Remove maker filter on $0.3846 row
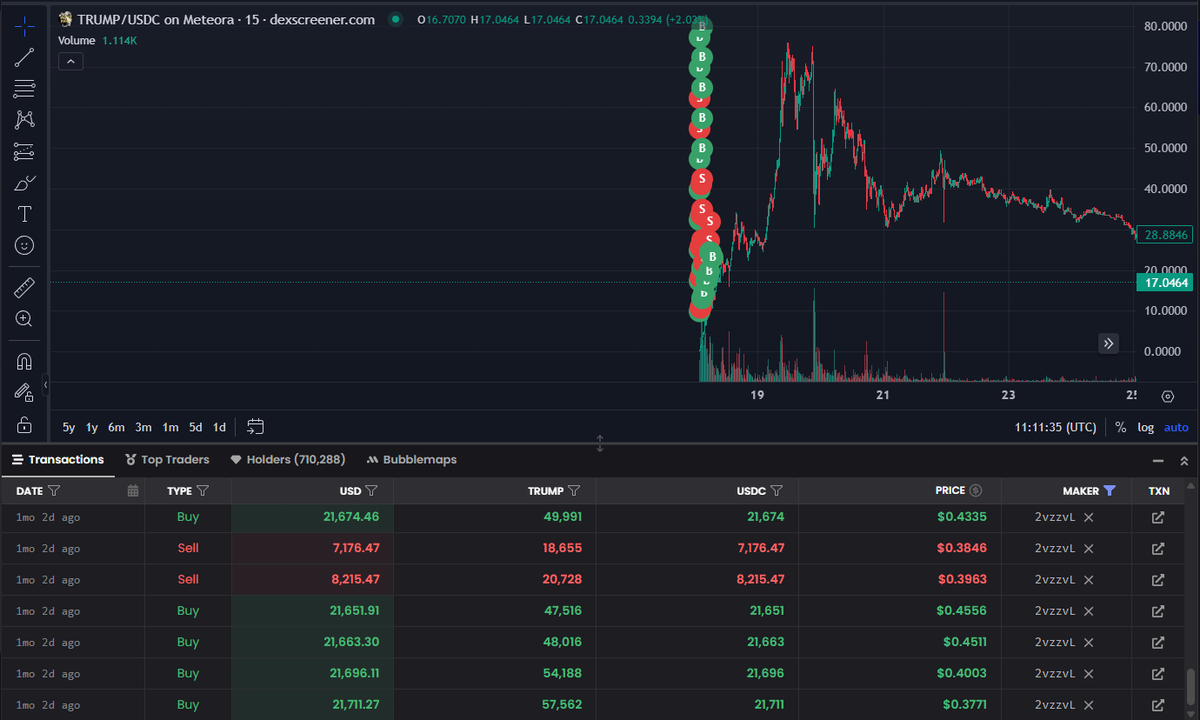1200x720 pixels. pyautogui.click(x=1089, y=548)
